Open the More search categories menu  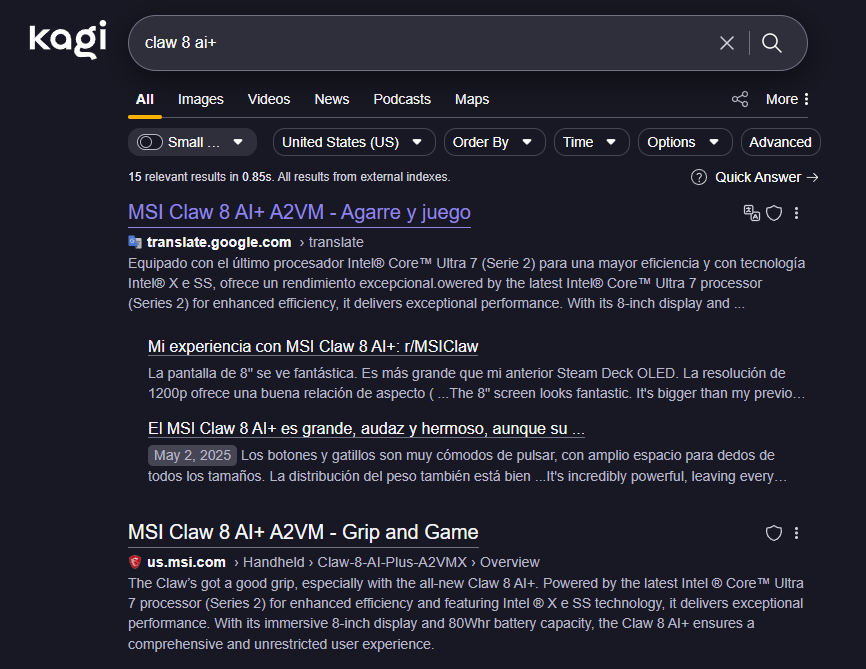(x=788, y=99)
